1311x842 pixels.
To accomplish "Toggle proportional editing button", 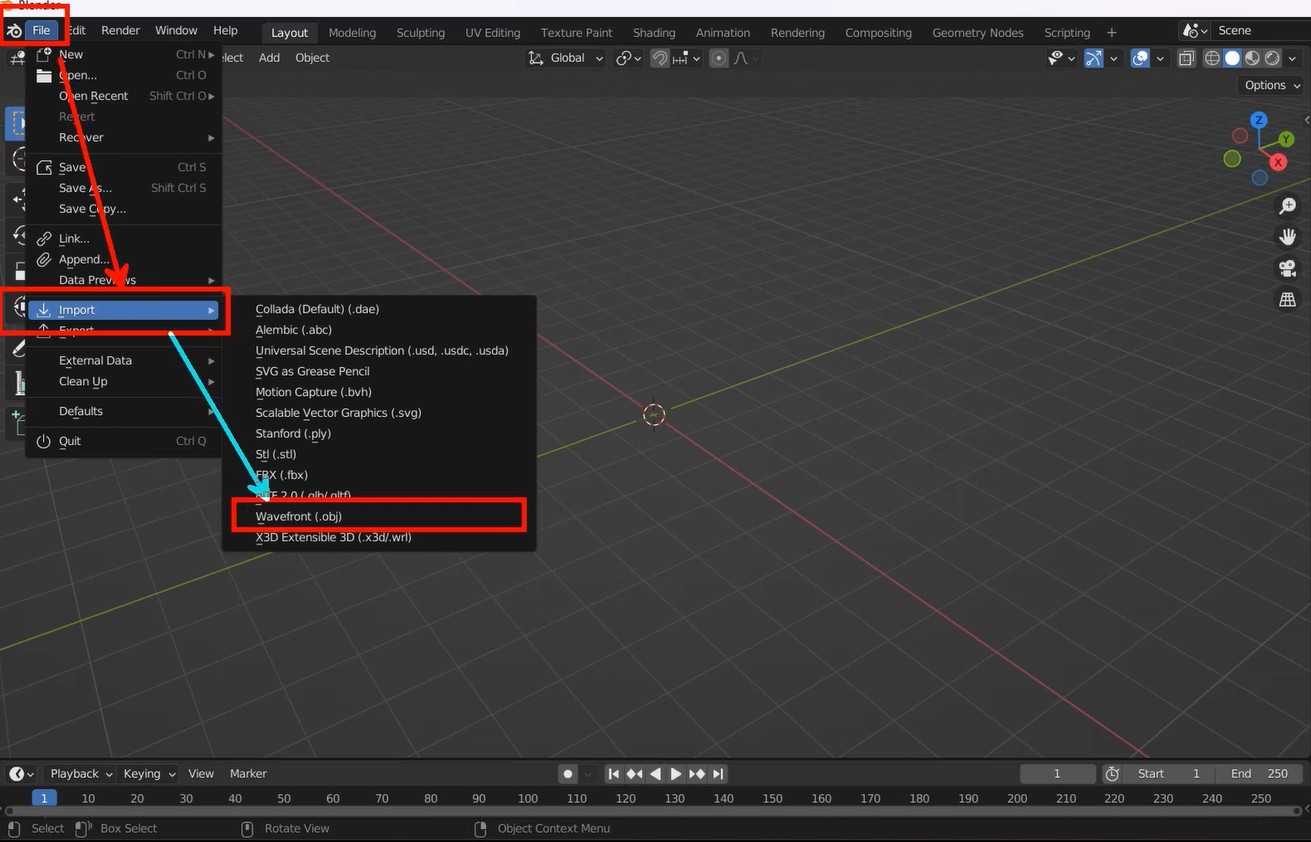I will pos(719,58).
